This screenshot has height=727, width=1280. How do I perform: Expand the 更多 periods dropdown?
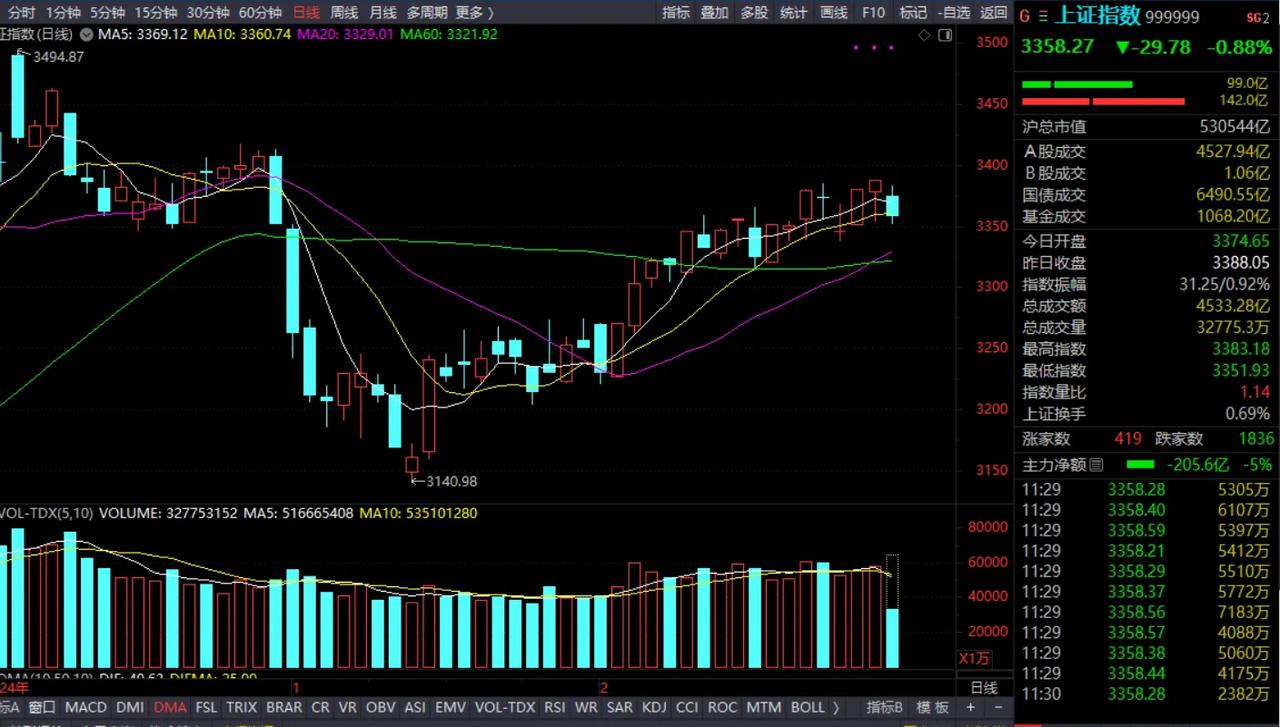[474, 13]
